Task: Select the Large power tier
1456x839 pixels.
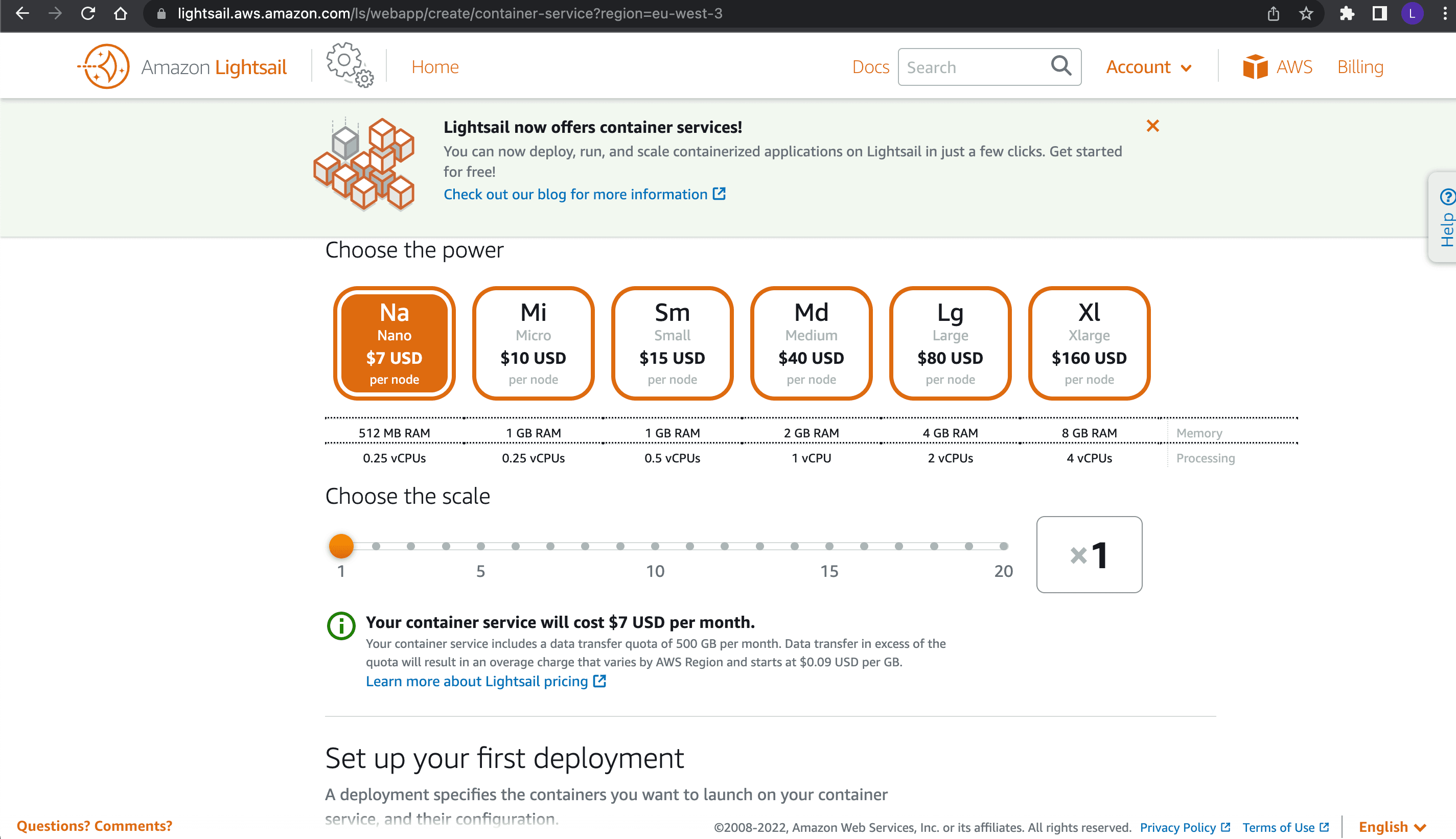Action: (950, 340)
